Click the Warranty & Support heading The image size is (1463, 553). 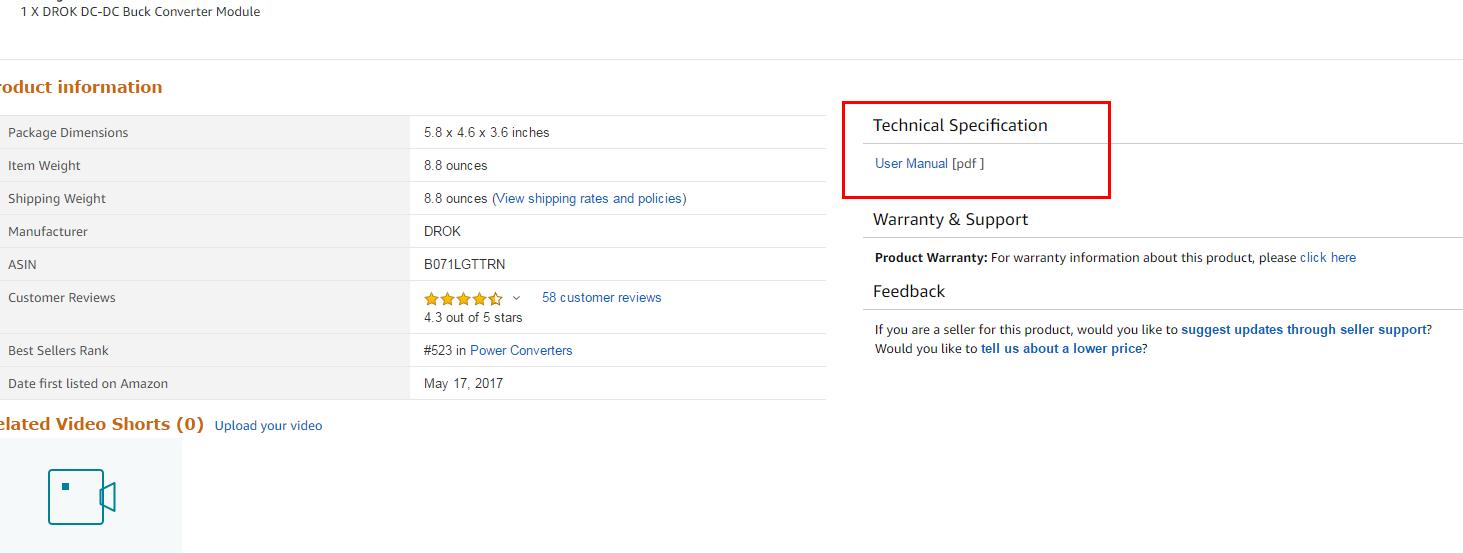(x=950, y=220)
